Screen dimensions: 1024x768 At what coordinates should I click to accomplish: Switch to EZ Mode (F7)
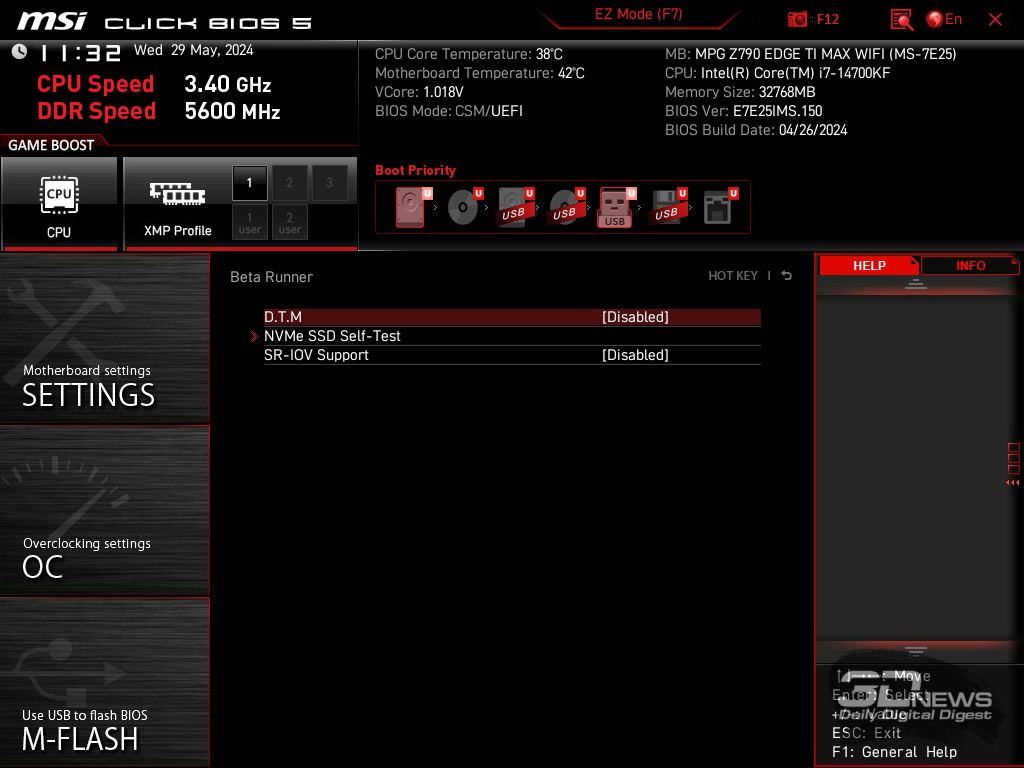click(638, 14)
